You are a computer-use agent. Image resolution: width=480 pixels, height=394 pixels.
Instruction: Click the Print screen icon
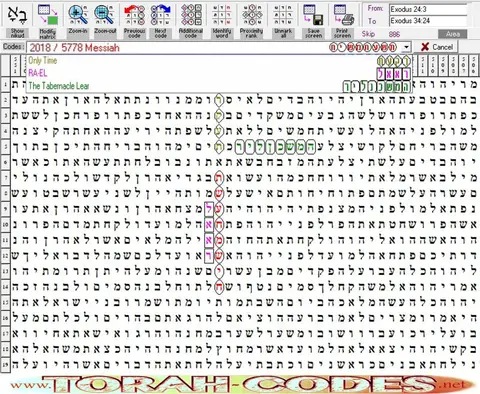343,15
